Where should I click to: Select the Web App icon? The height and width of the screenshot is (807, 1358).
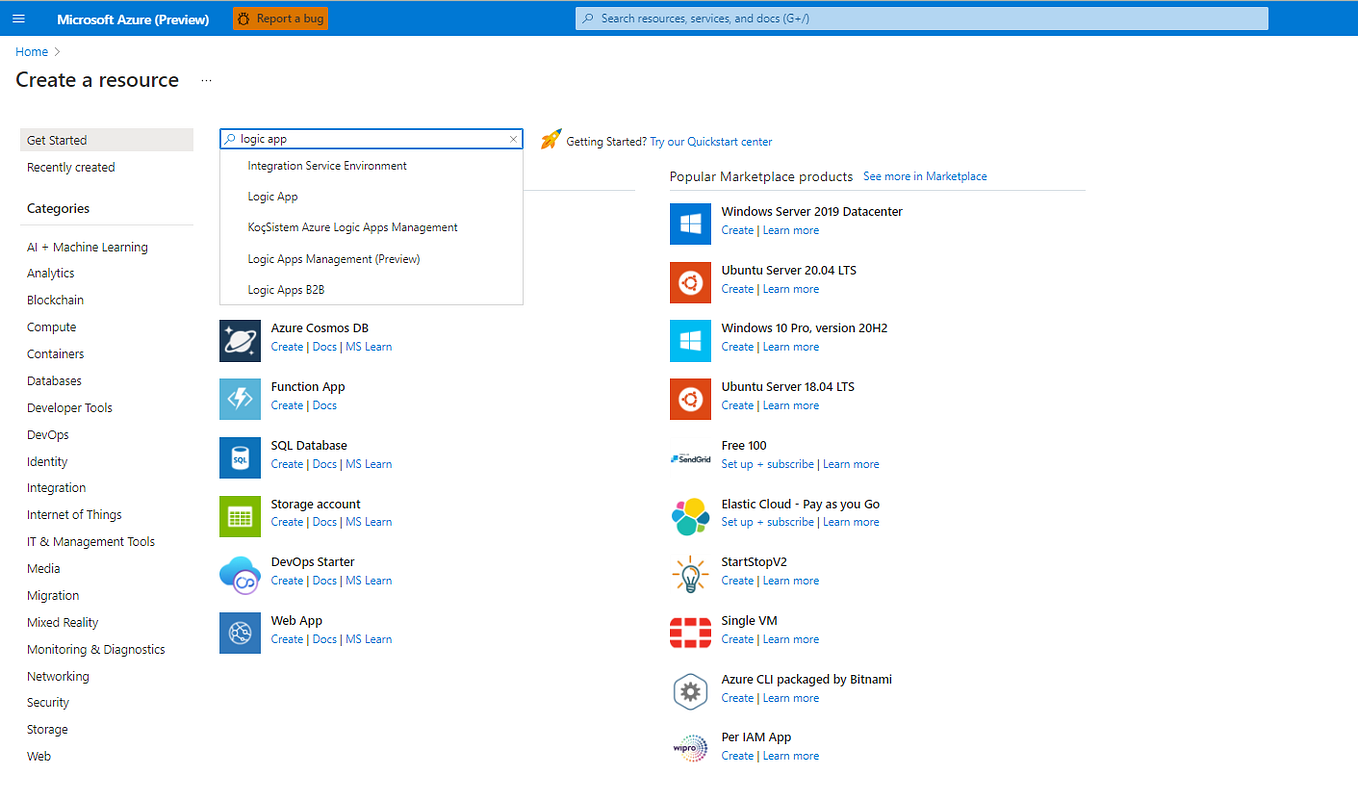[240, 632]
